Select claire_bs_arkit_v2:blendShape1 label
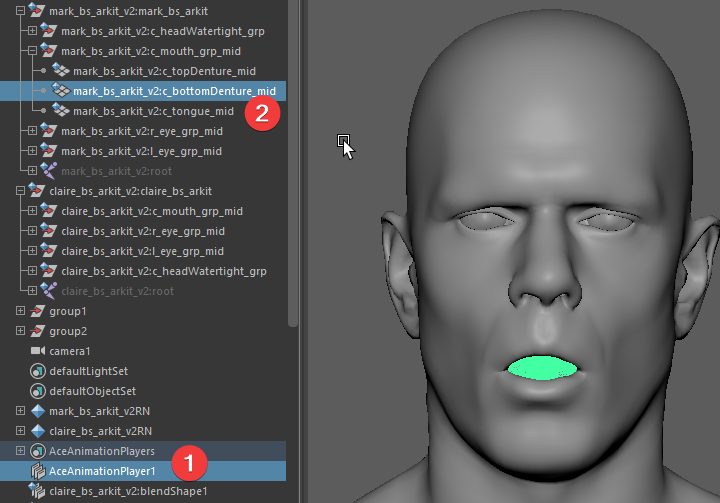This screenshot has height=503, width=720. pyautogui.click(x=128, y=491)
